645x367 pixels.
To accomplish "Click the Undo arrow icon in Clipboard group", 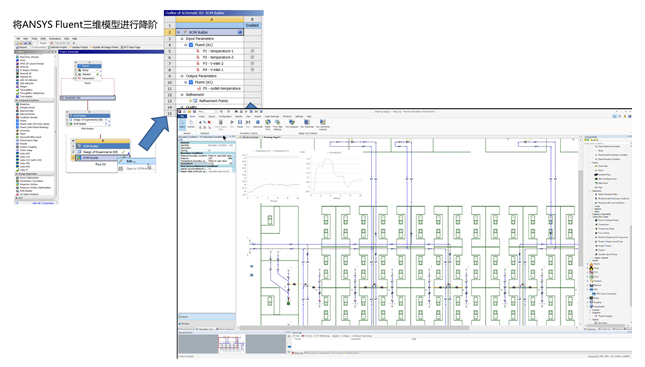I will click(200, 122).
